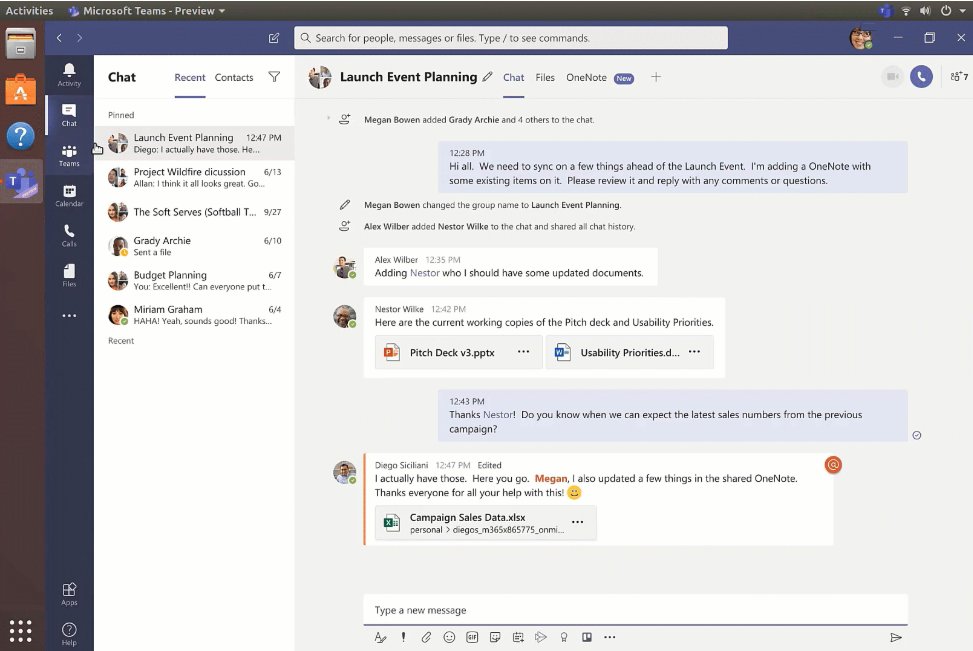Open more compose options ellipsis
Viewport: 973px width, 651px height.
tap(610, 637)
